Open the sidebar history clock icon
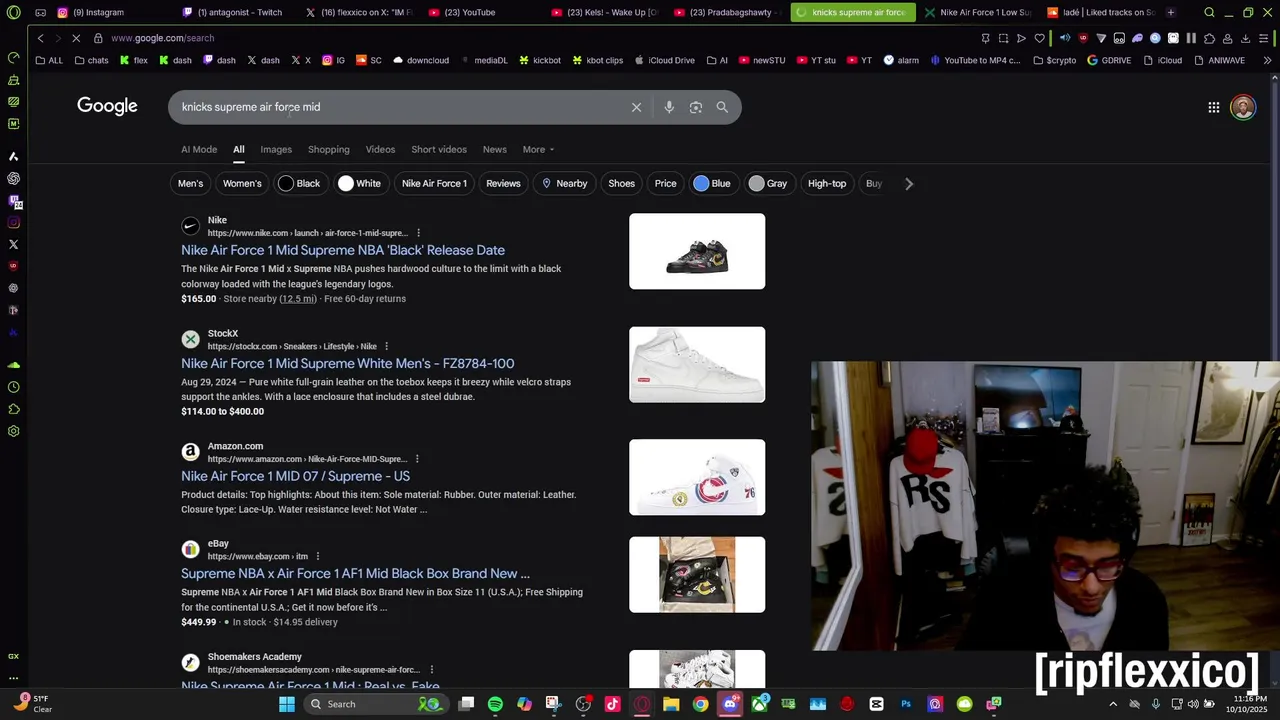This screenshot has height=720, width=1280. pyautogui.click(x=13, y=387)
